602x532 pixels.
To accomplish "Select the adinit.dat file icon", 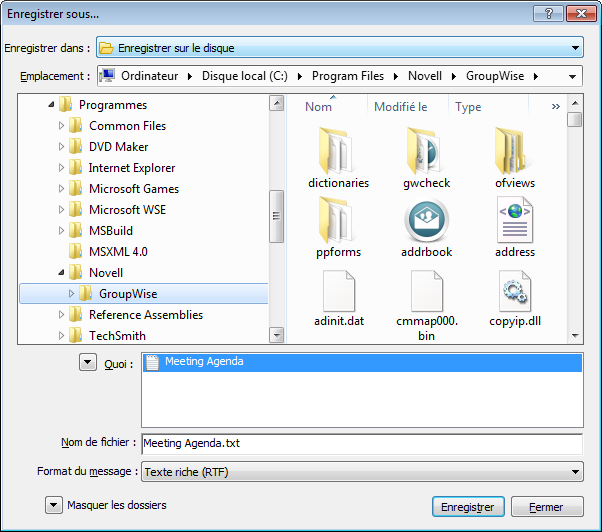I will point(339,291).
